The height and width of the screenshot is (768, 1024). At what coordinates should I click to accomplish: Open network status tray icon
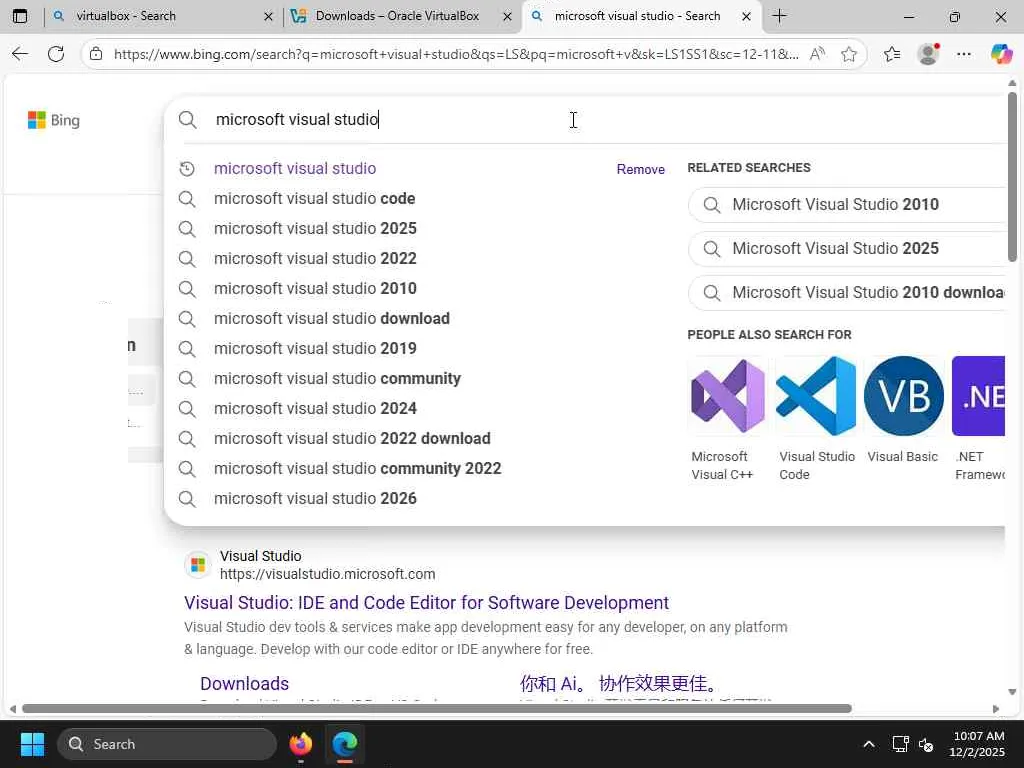pyautogui.click(x=901, y=744)
